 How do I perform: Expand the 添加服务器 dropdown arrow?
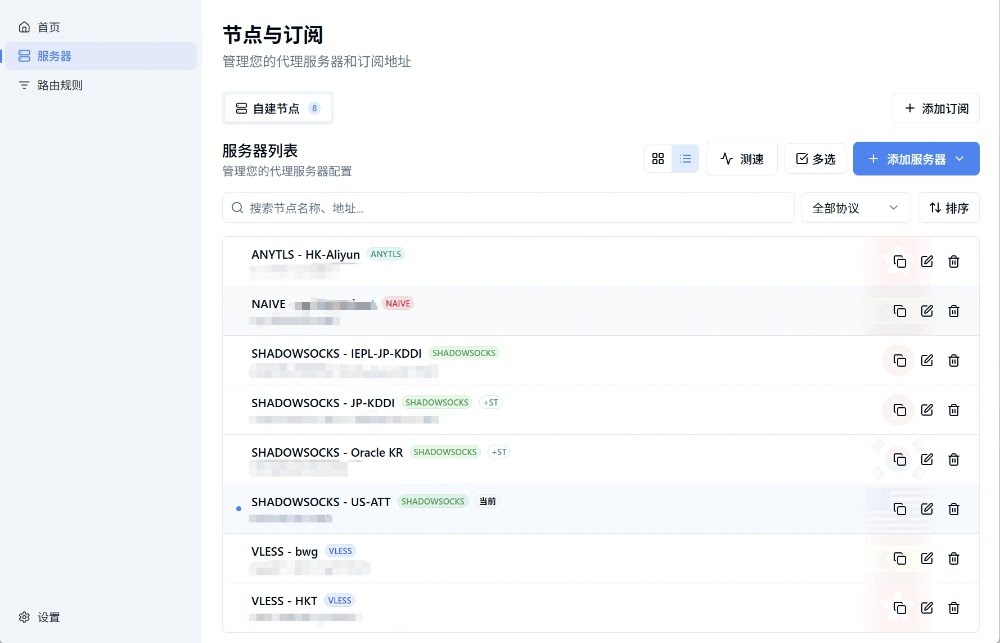click(x=960, y=159)
